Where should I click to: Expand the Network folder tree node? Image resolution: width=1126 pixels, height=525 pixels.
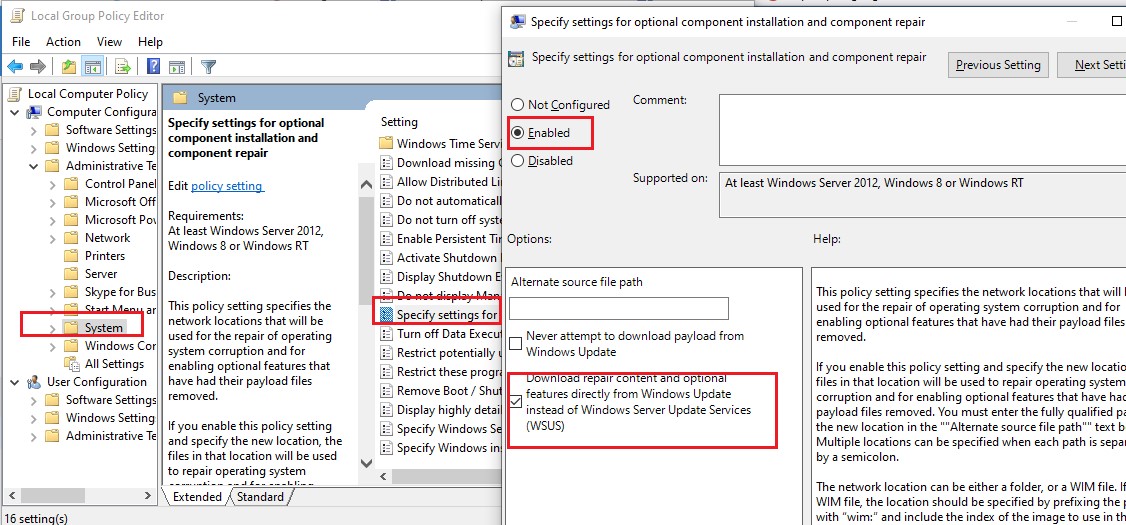pos(52,238)
